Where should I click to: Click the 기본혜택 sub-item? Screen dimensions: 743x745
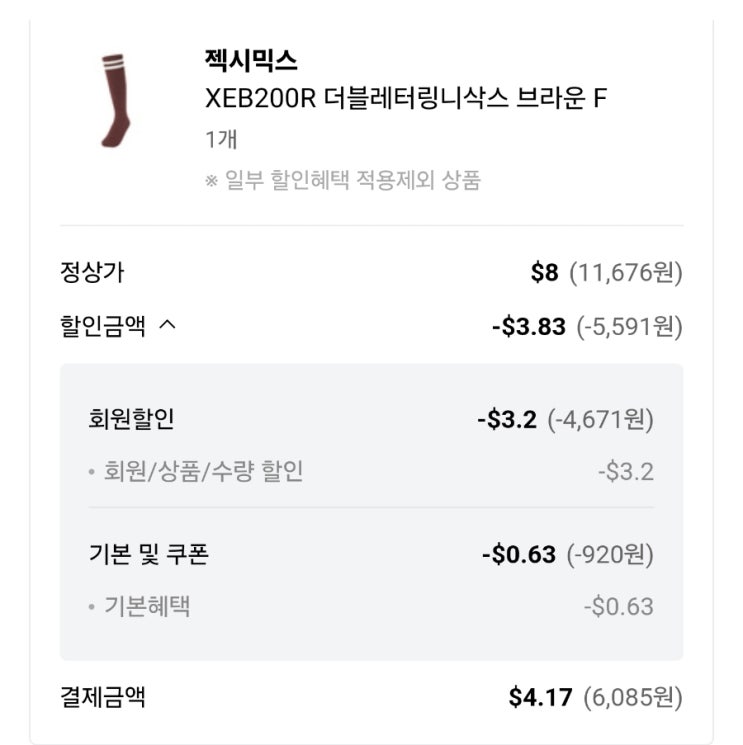coord(147,606)
